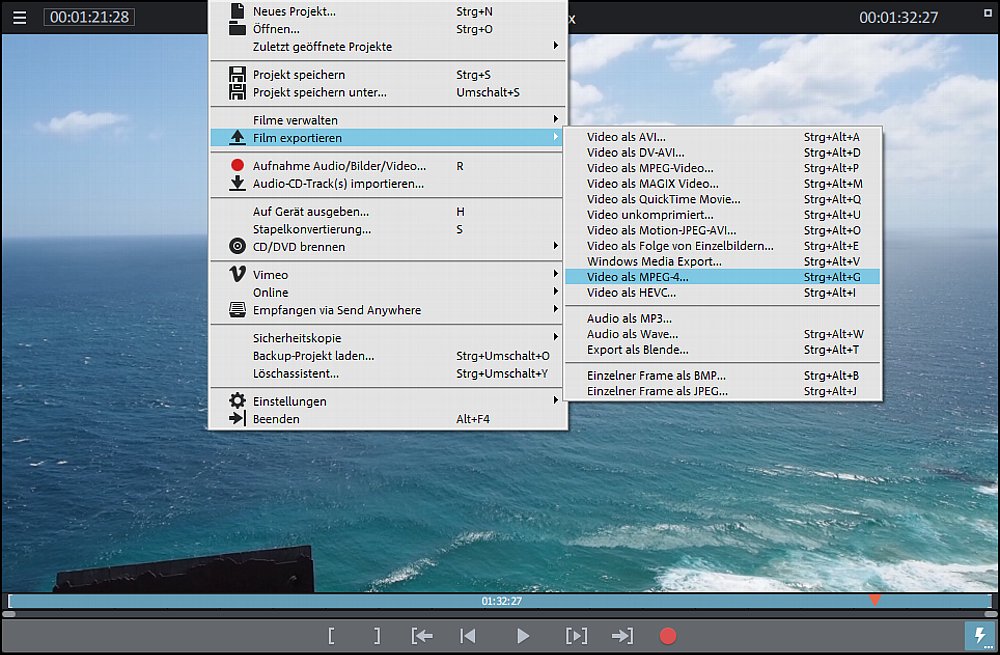Click the Play button
Screen dimensions: 1000x655
coord(522,636)
